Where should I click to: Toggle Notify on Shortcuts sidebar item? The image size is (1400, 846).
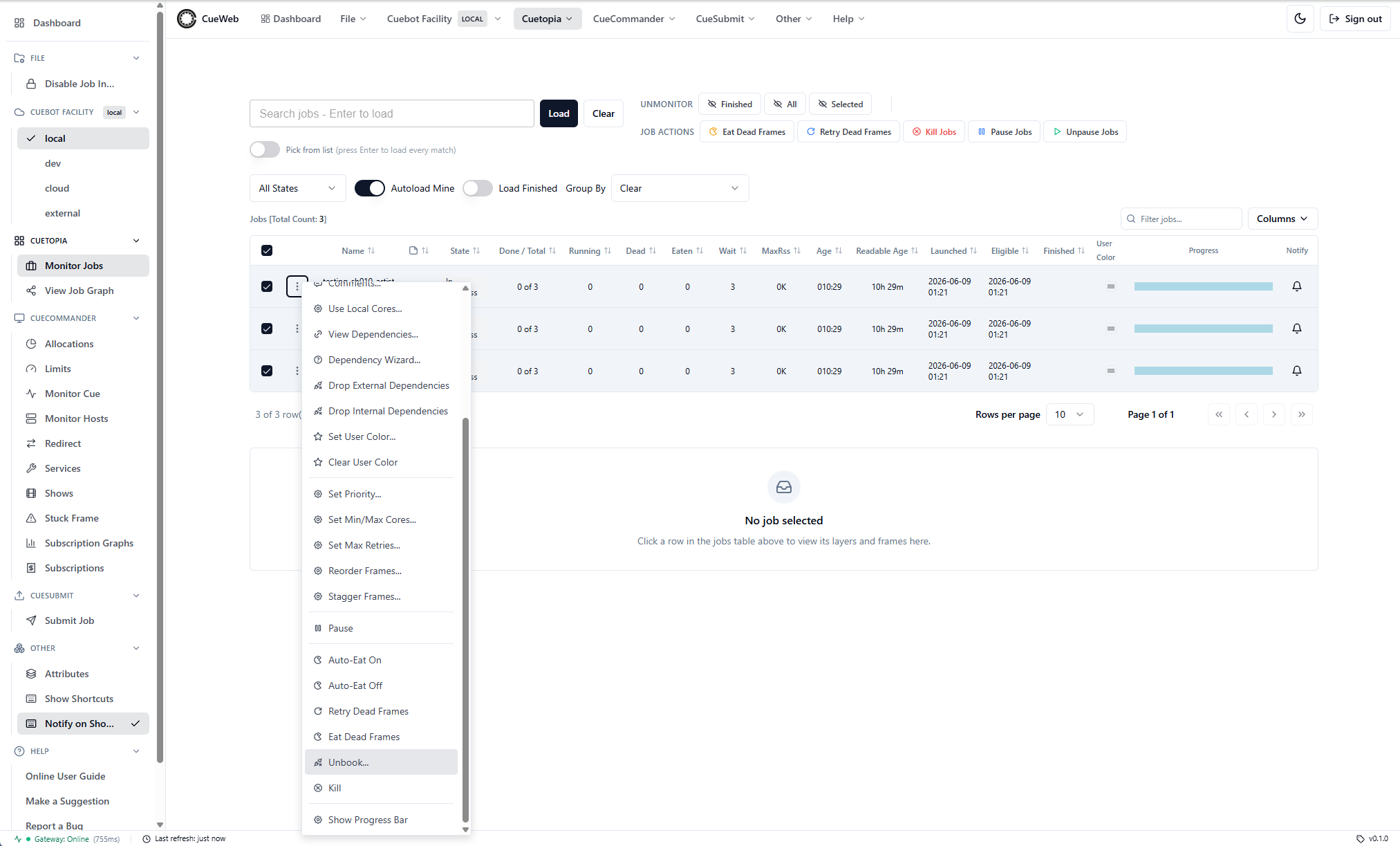click(x=83, y=724)
